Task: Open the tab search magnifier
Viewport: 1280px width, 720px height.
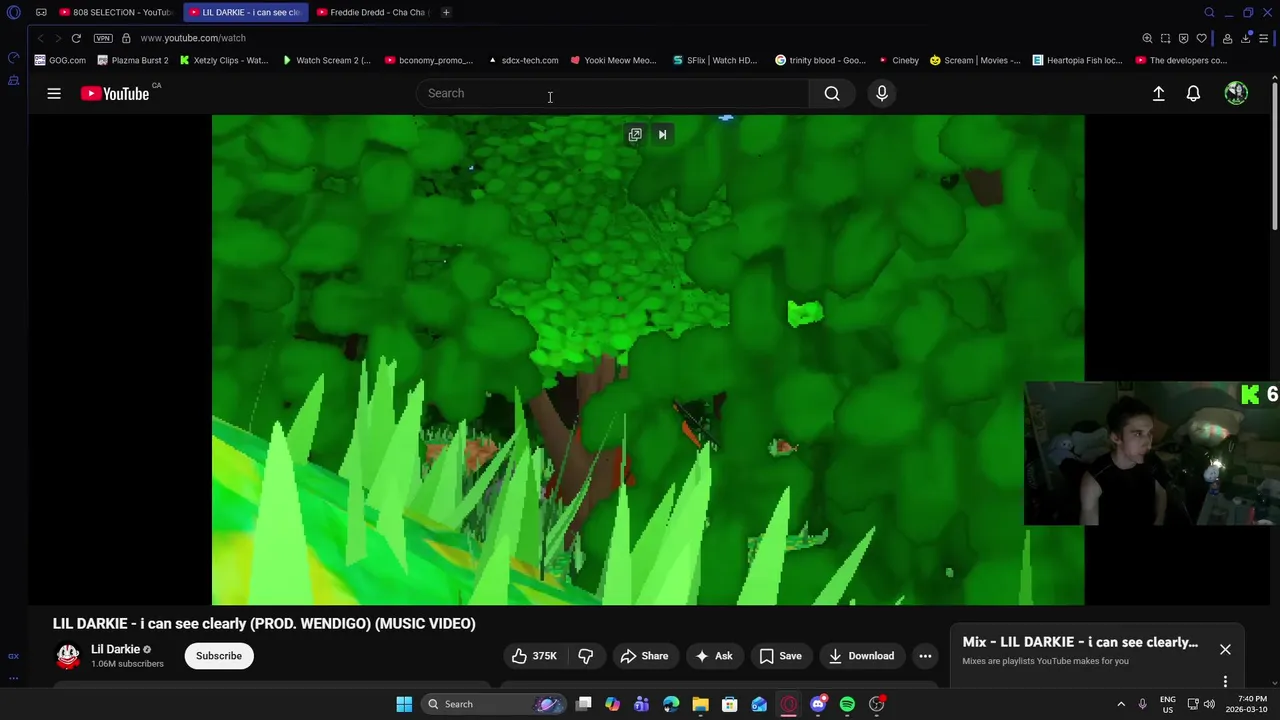Action: (x=1209, y=12)
